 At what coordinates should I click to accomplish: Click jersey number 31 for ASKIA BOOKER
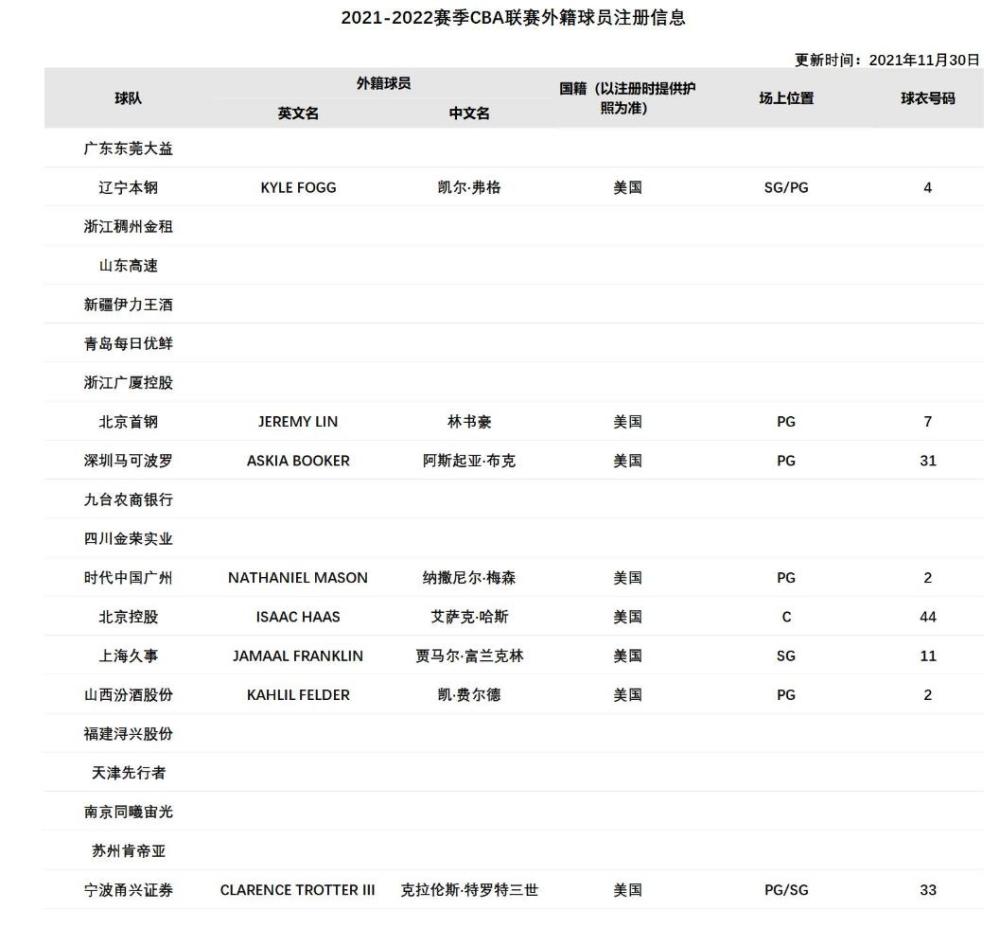point(928,460)
